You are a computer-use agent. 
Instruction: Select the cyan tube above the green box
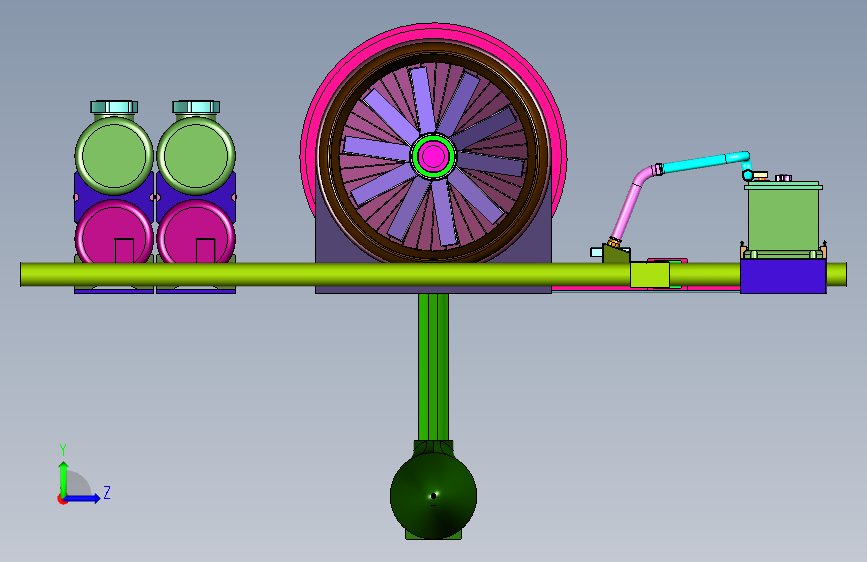(x=705, y=163)
